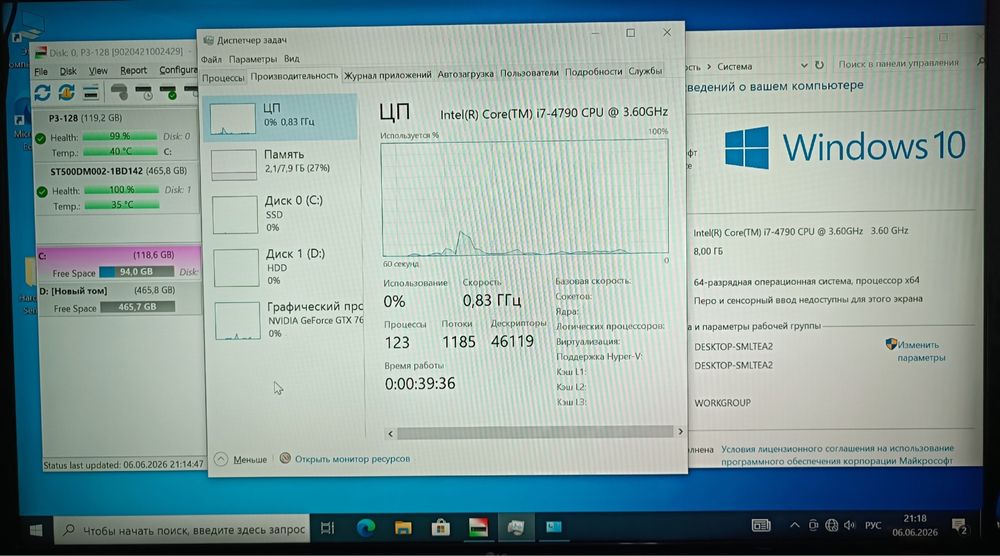Screen dimensions: 1000x556
Task: Click the 100 % health bar of ST500DM002
Action: pyautogui.click(x=121, y=189)
